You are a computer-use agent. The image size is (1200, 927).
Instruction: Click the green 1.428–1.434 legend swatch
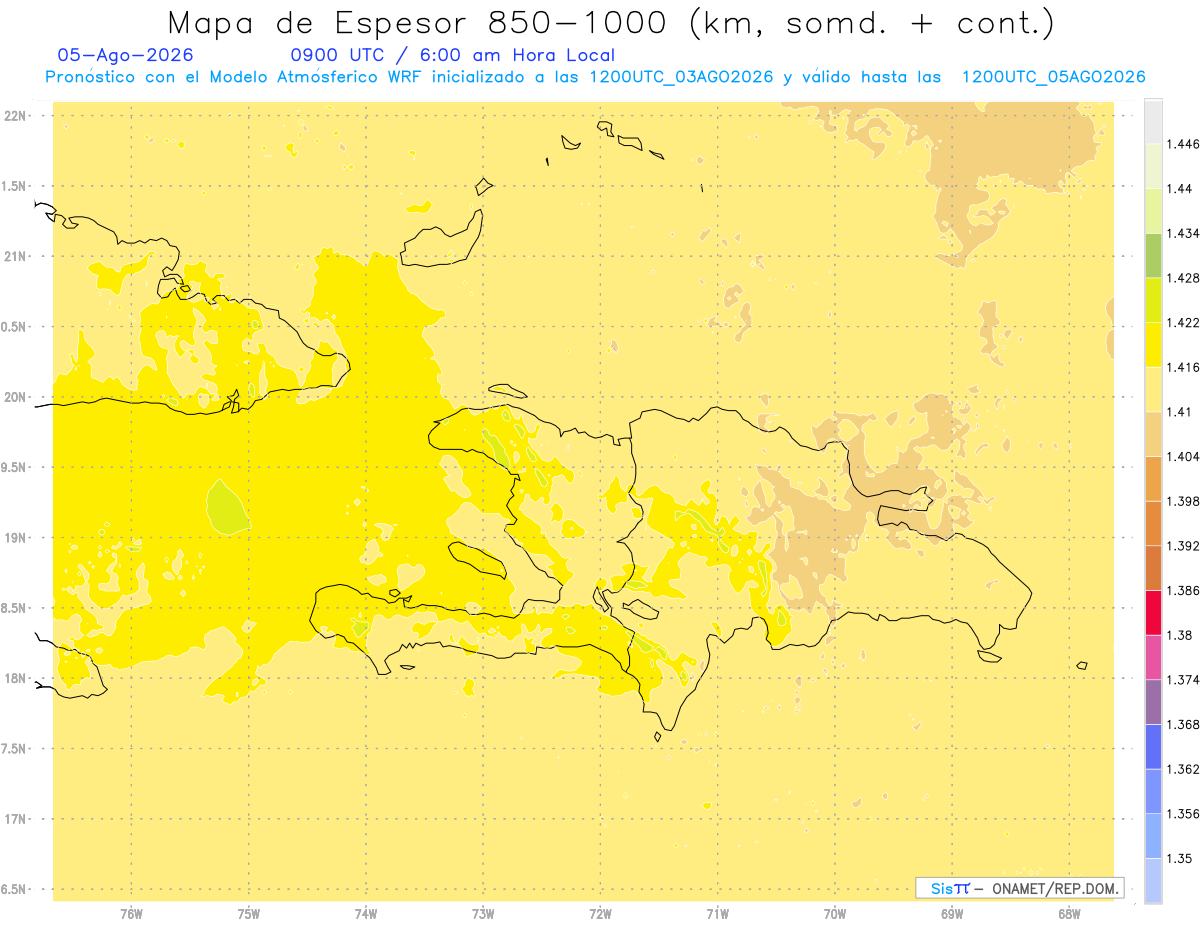pos(1153,255)
